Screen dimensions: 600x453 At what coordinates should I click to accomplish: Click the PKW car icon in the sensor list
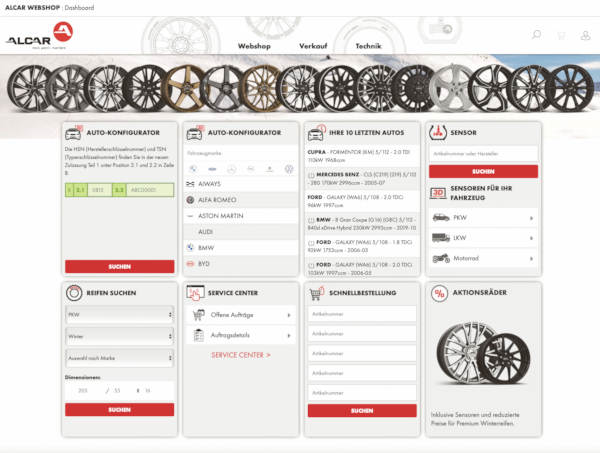coord(441,218)
